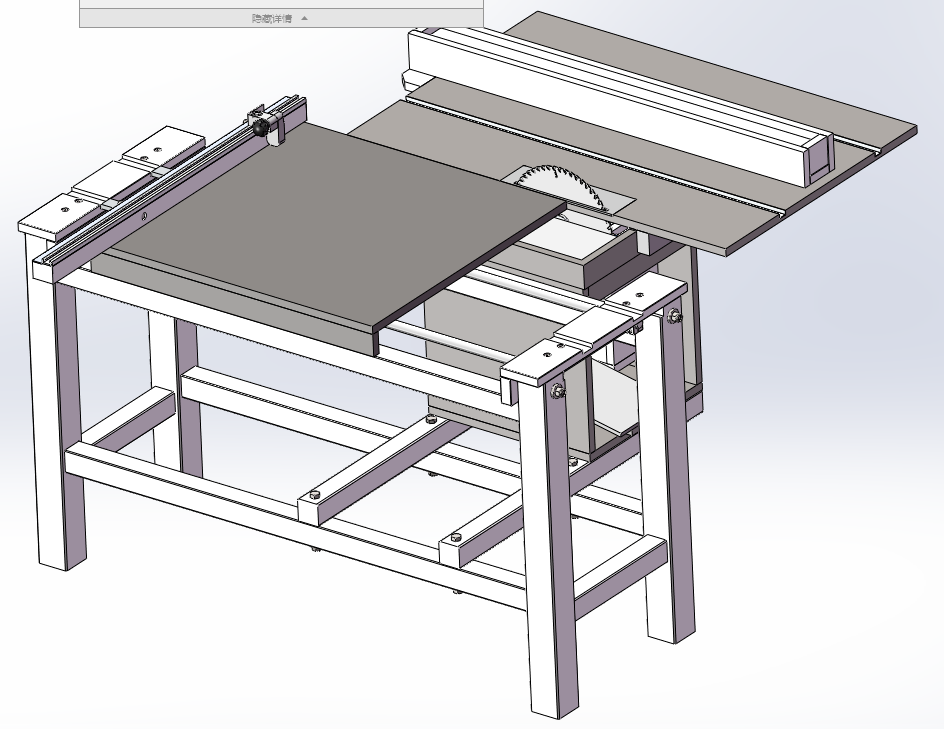Collapse panel using arrow beside 隐藏详情
This screenshot has height=729, width=944.
305,18
